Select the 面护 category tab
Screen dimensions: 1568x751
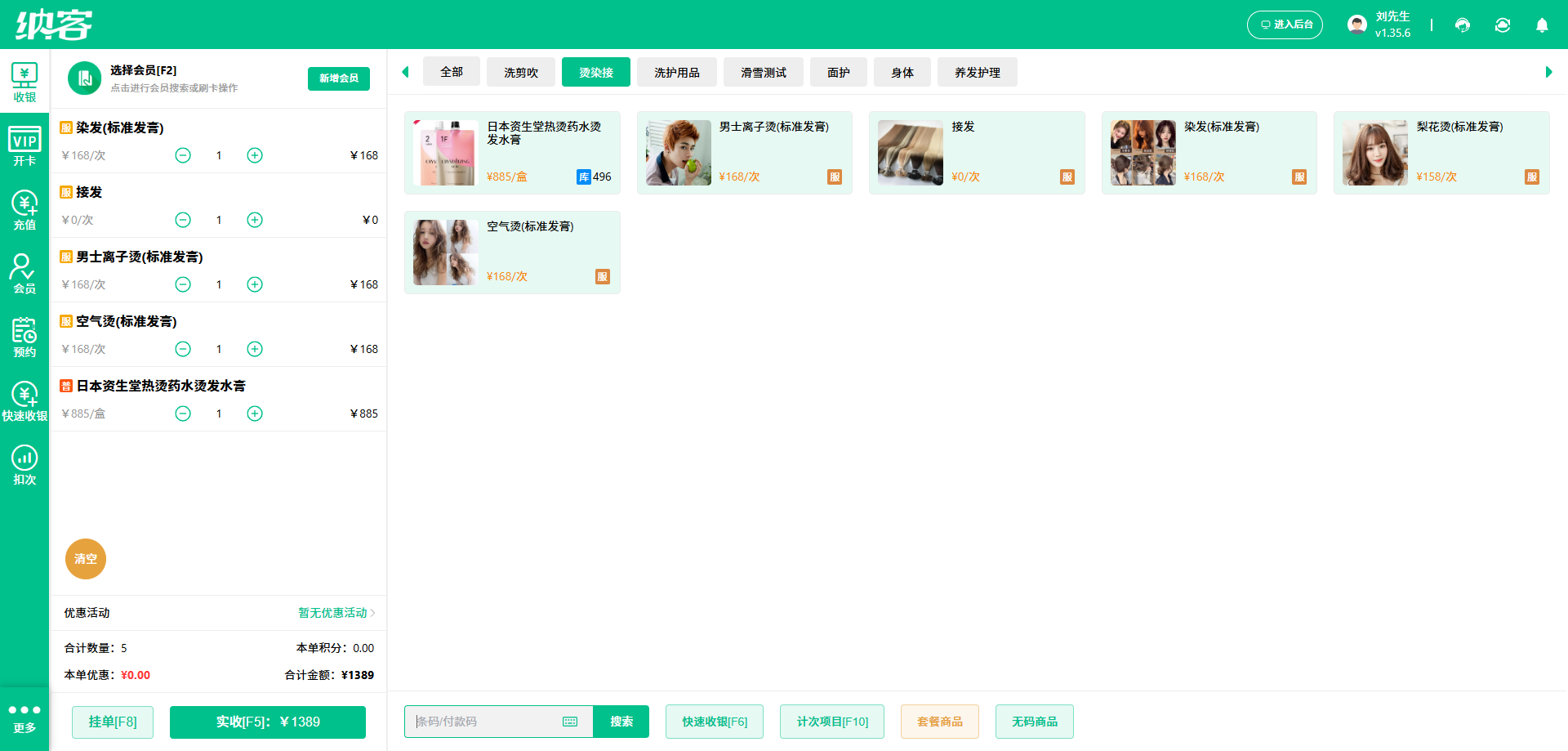(839, 72)
